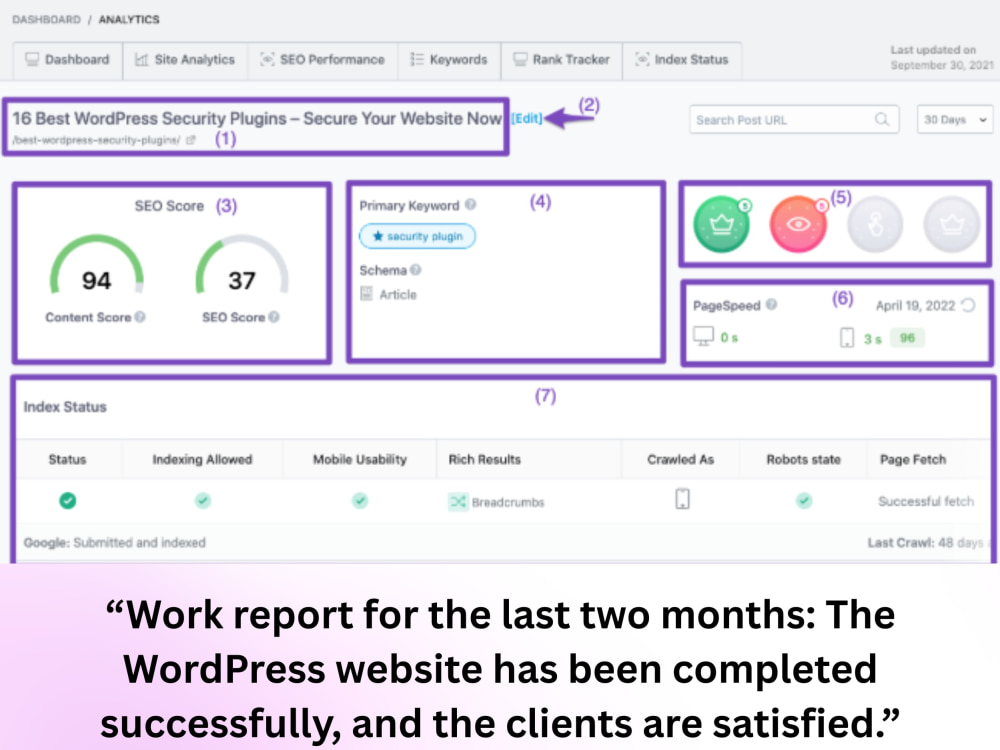The width and height of the screenshot is (1000, 750).
Task: Click the April 19, 2022 PageSpeed date
Action: click(916, 305)
